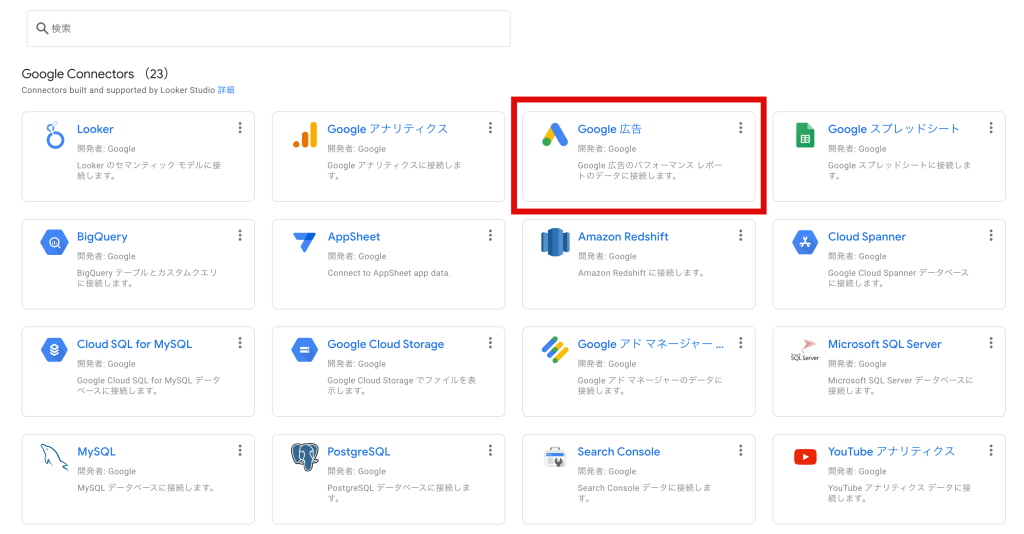Select the YouTube アナリティクス connector title
This screenshot has height=534, width=1024.
click(x=891, y=452)
